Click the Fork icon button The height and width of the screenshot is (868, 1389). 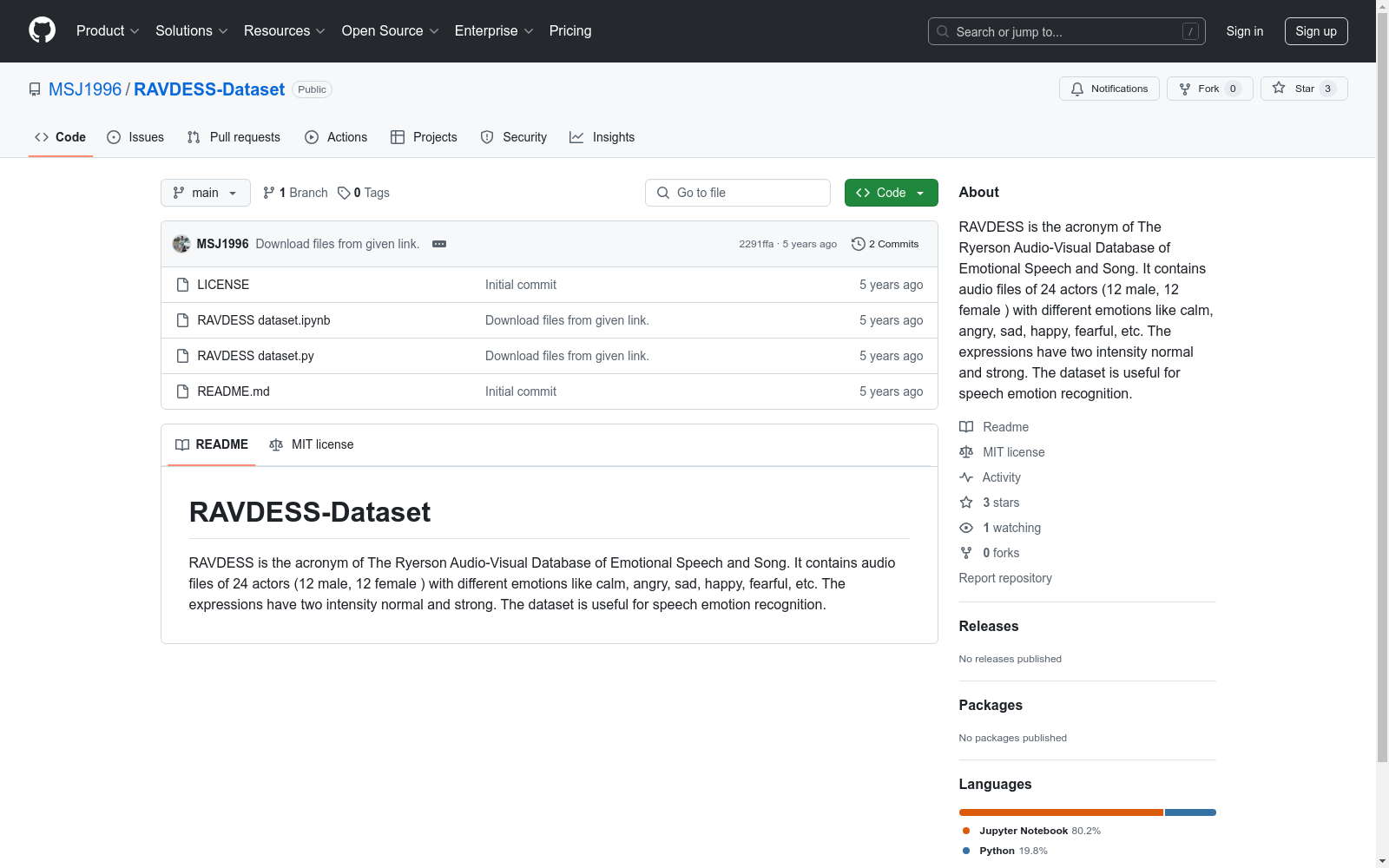coord(1185,89)
